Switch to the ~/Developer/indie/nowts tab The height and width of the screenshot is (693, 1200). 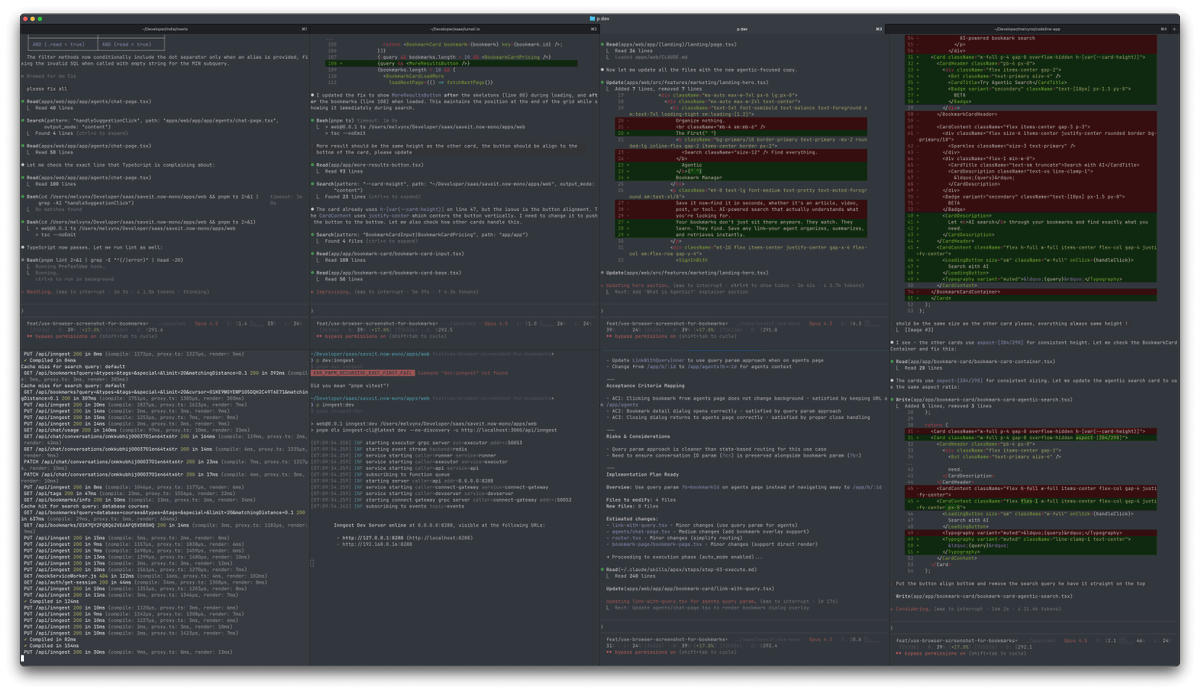[166, 29]
